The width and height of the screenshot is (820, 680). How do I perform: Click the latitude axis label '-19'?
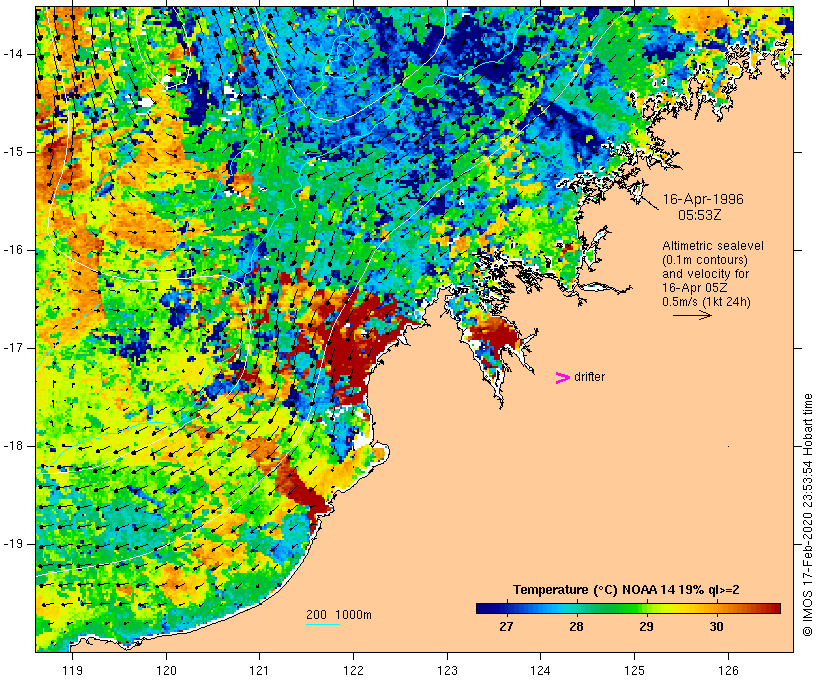click(x=13, y=544)
